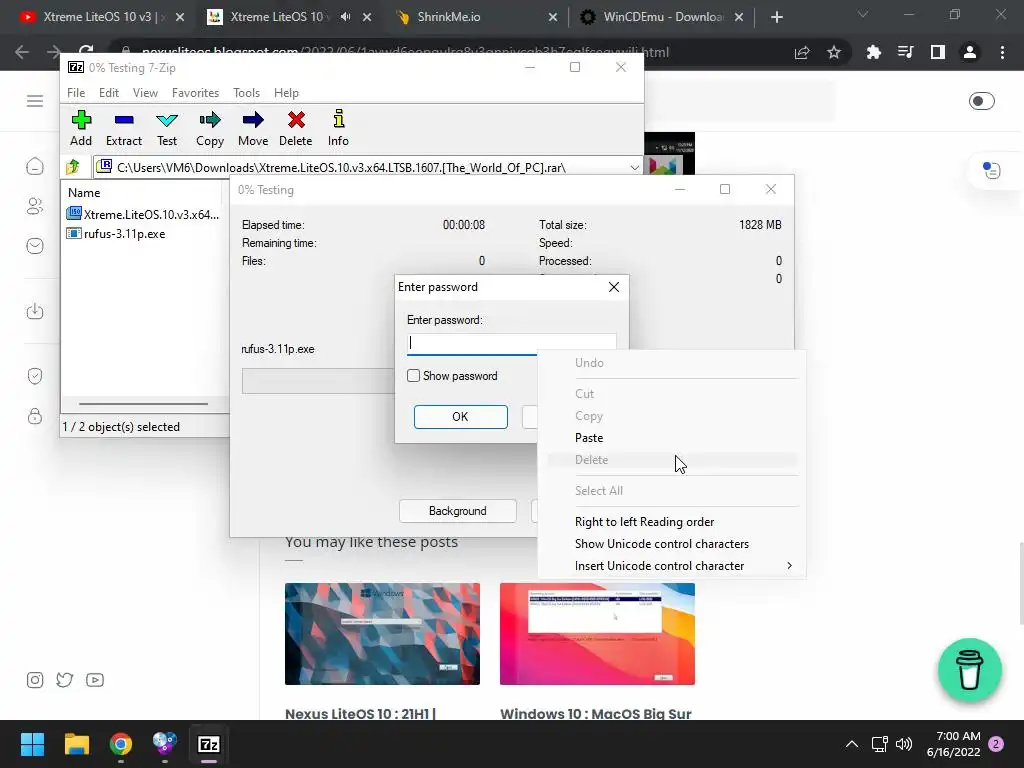Open the media control icon in Chrome toolbar
Image resolution: width=1024 pixels, height=768 pixels.
(906, 52)
